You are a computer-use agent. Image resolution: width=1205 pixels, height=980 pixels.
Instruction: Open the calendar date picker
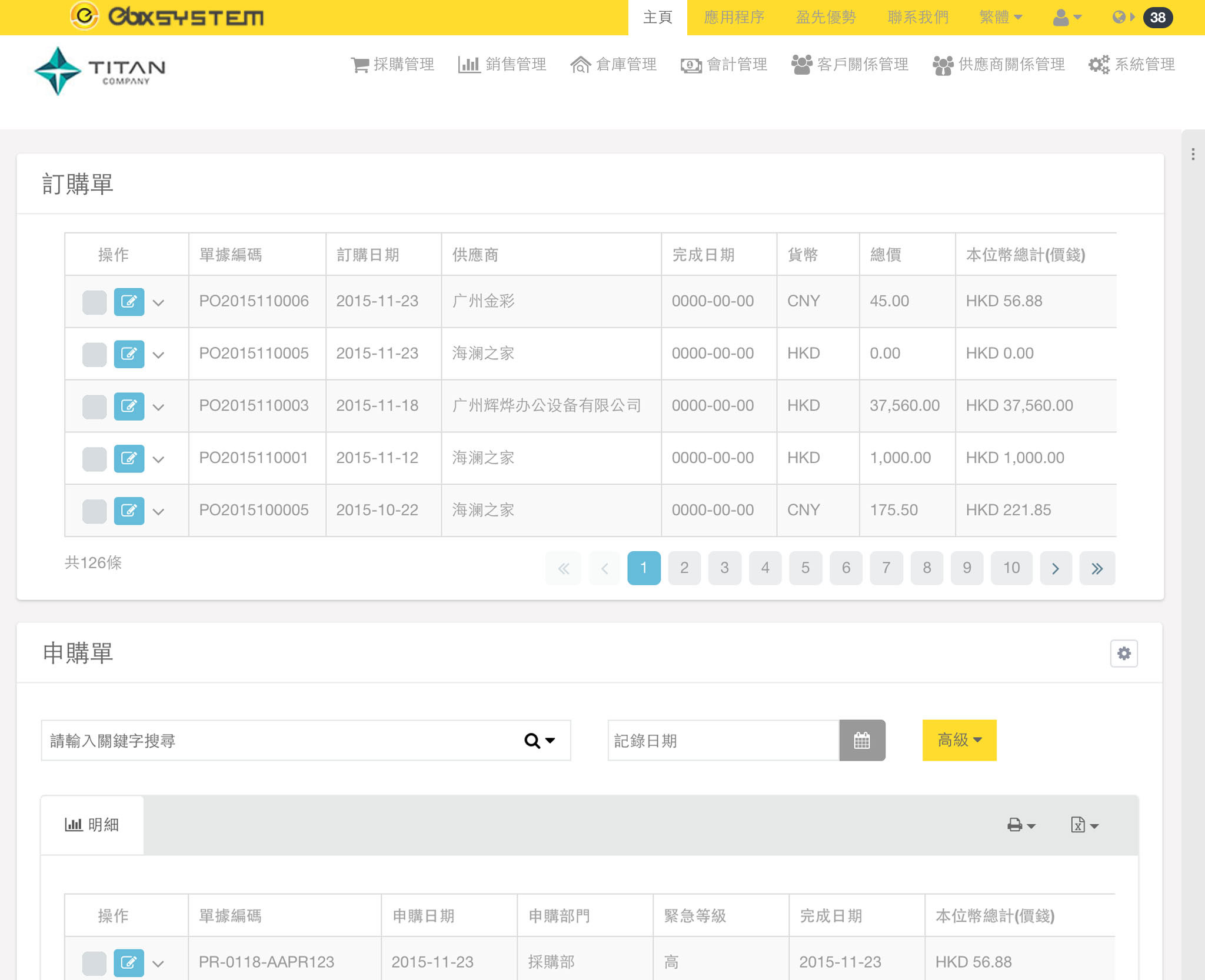862,740
